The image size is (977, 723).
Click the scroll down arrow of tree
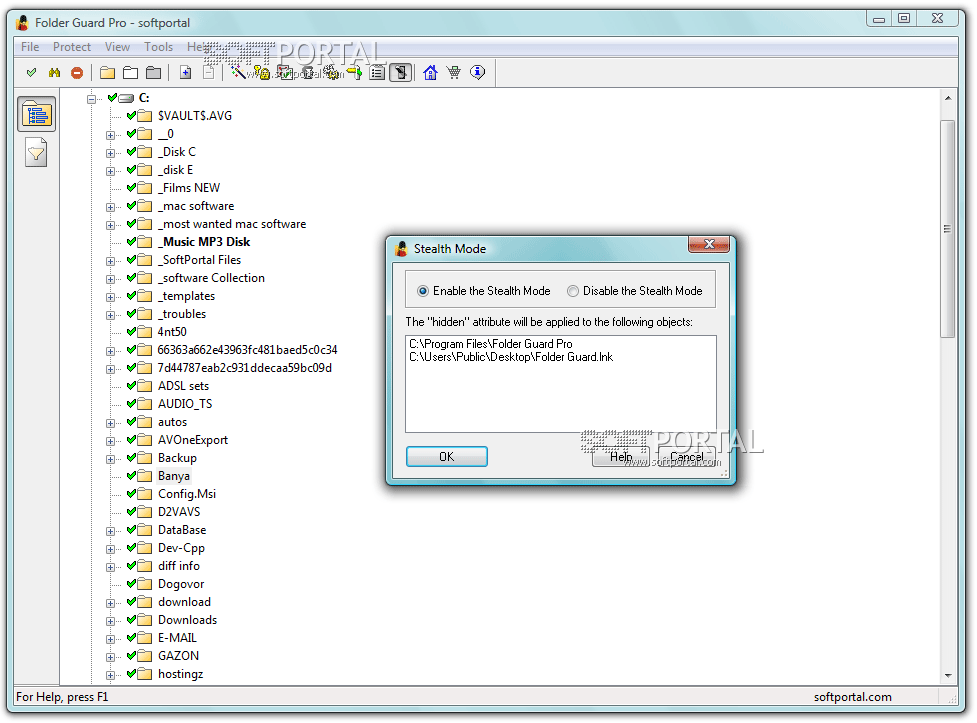948,676
